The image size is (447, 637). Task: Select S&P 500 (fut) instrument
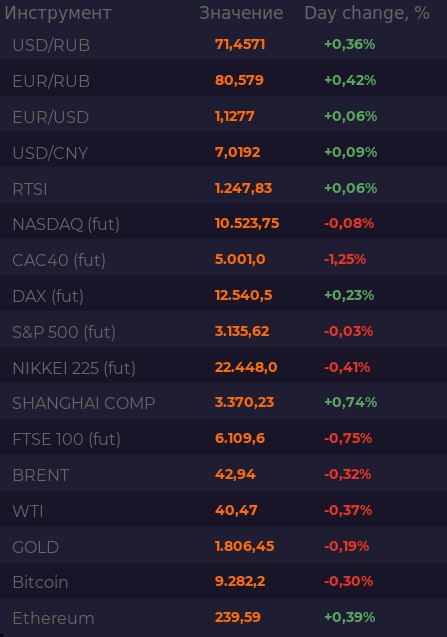tap(224, 332)
